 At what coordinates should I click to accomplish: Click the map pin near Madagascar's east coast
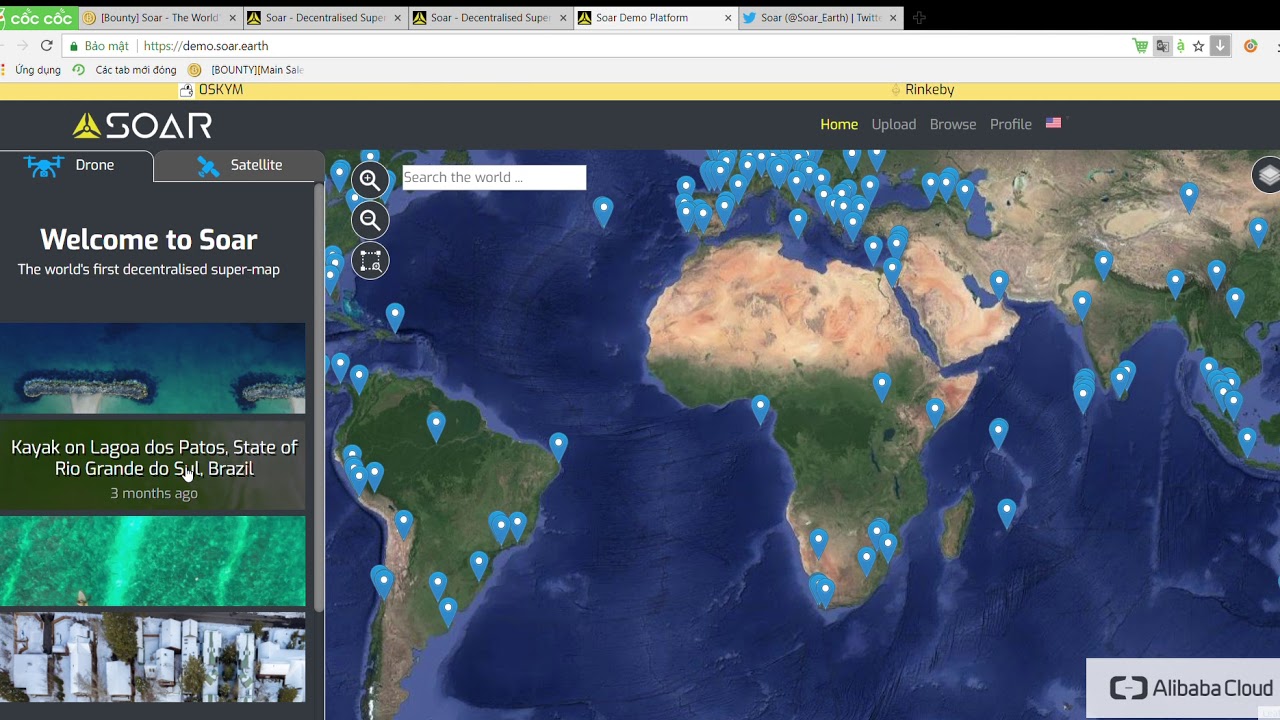1007,513
